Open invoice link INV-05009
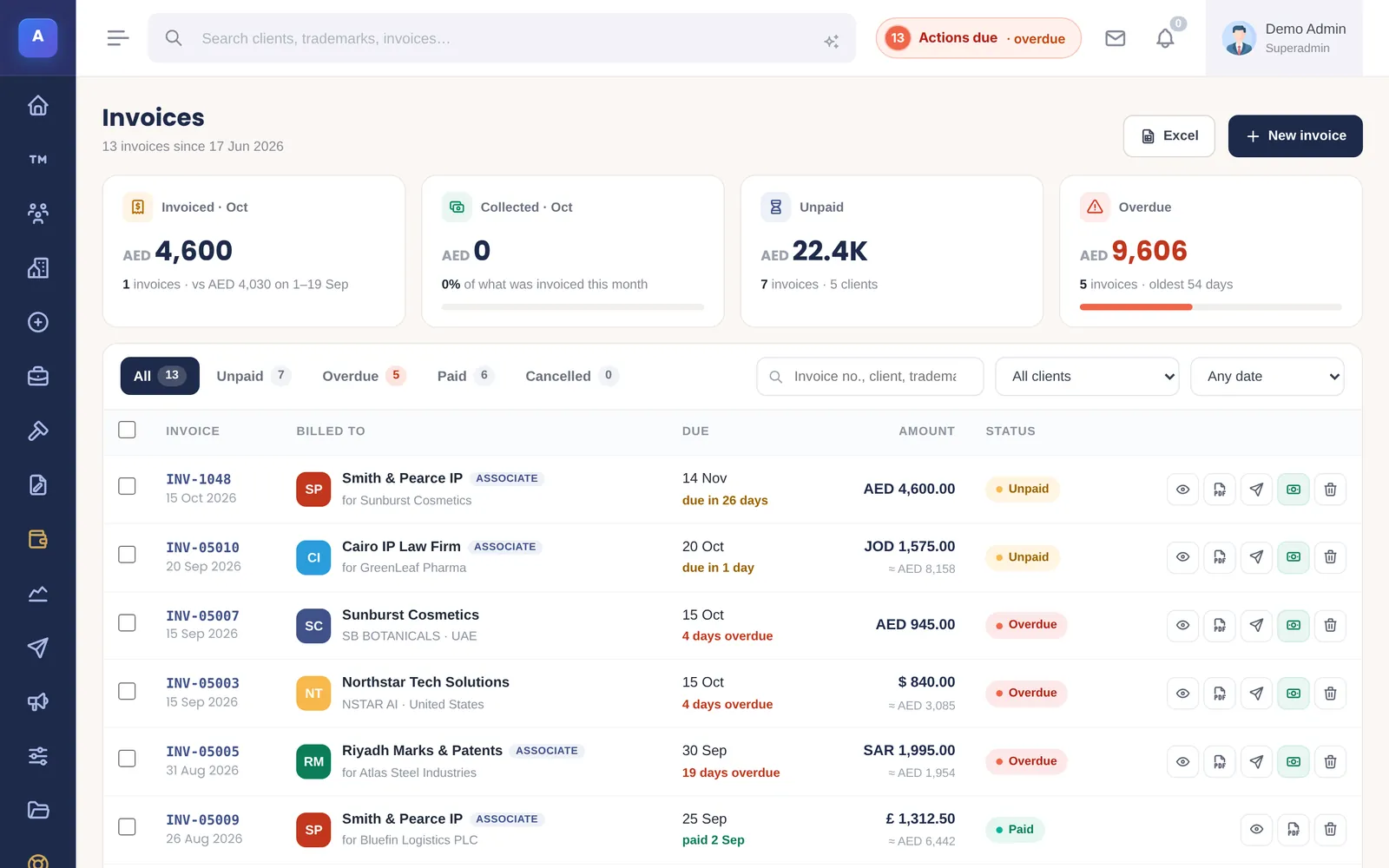This screenshot has width=1389, height=868. [202, 820]
